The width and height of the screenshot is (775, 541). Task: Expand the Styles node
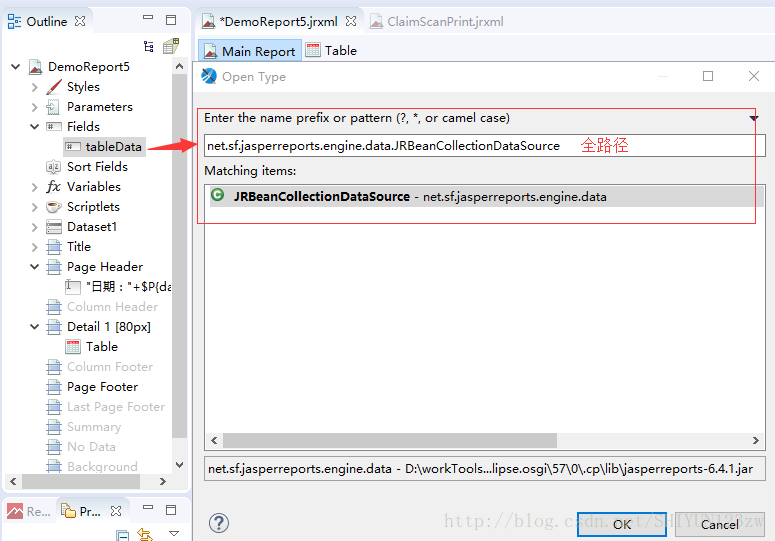[x=34, y=87]
